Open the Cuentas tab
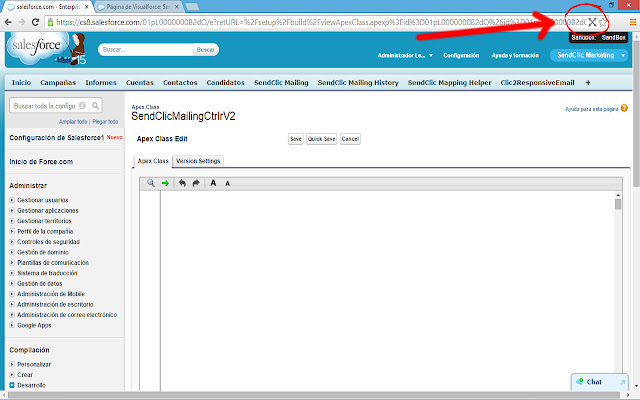 click(x=140, y=82)
